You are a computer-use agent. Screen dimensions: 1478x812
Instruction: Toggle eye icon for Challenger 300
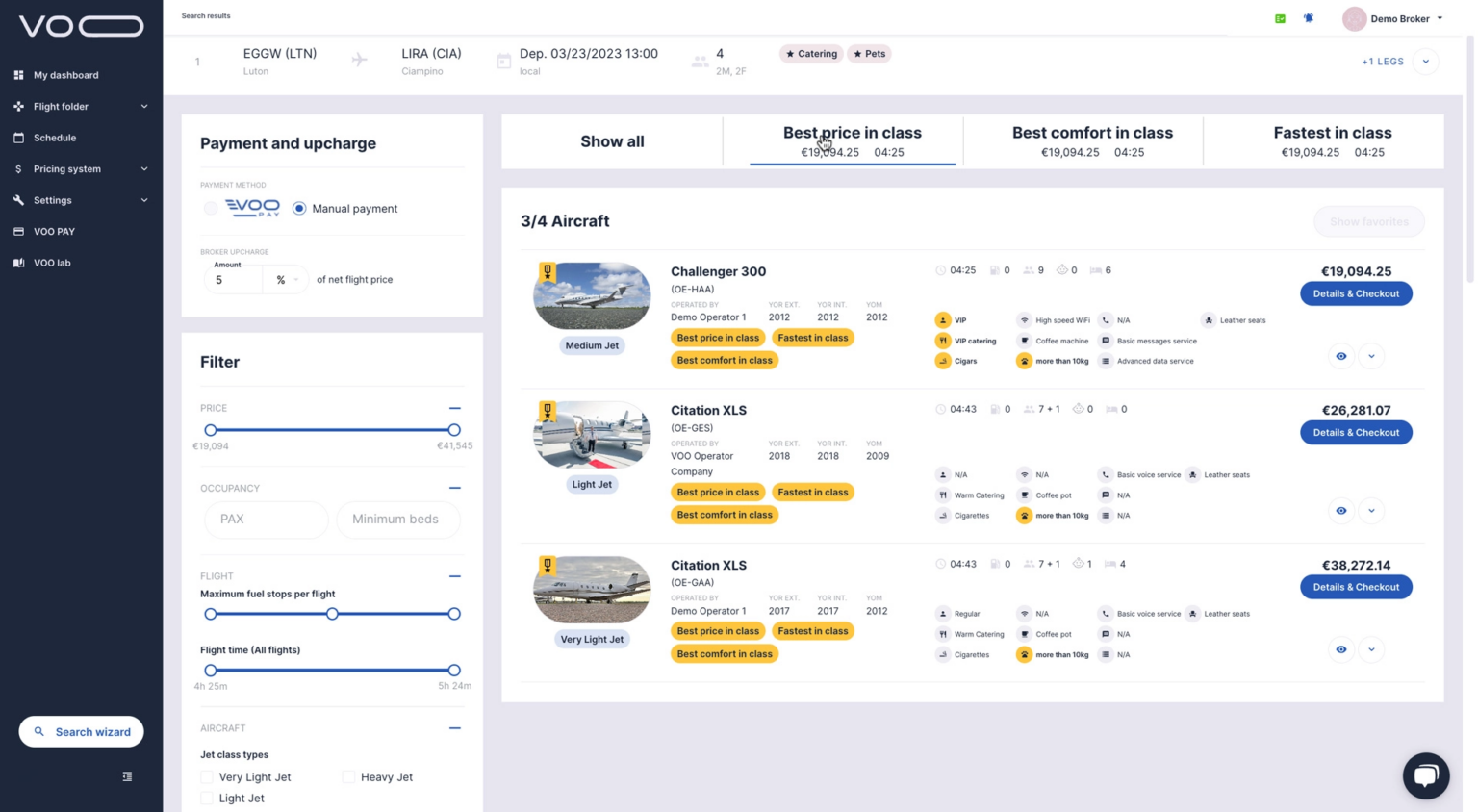(x=1340, y=356)
